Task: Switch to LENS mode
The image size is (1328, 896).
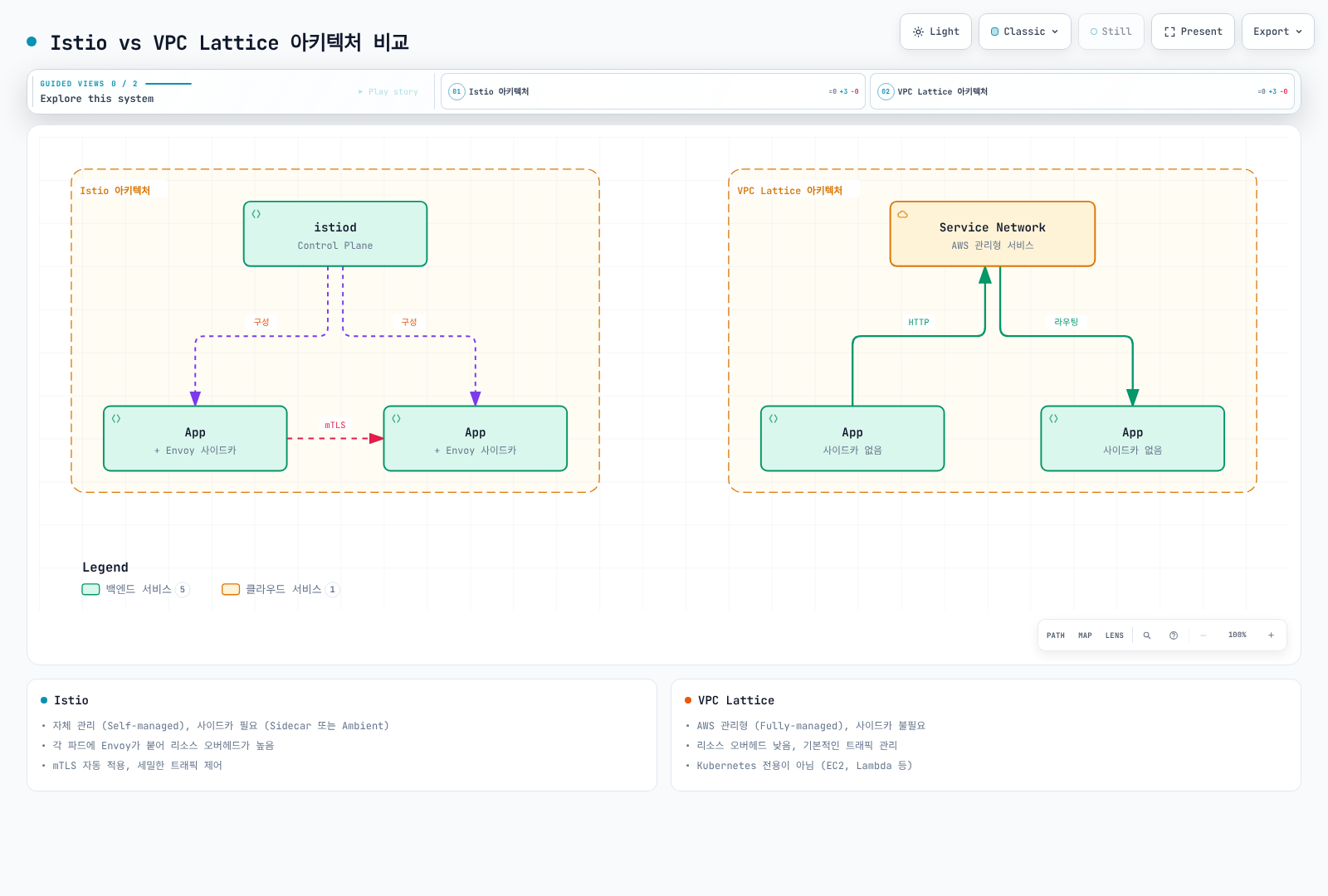Action: pyautogui.click(x=1115, y=635)
